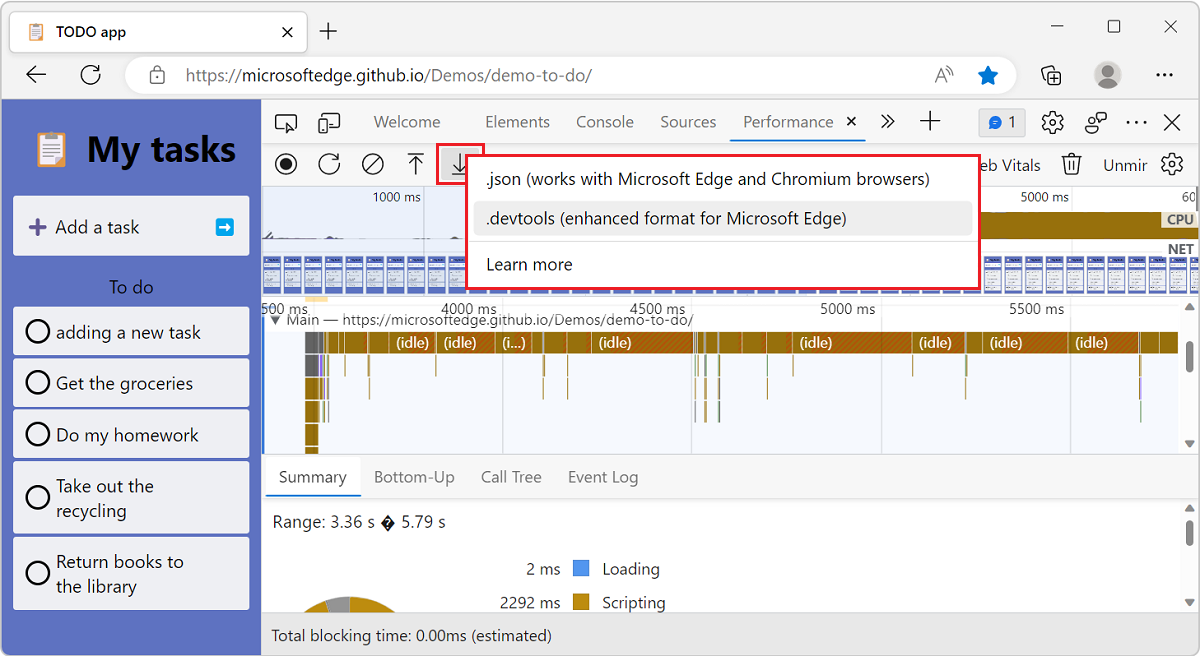
Task: Switch to the Sources tab
Action: pos(688,122)
